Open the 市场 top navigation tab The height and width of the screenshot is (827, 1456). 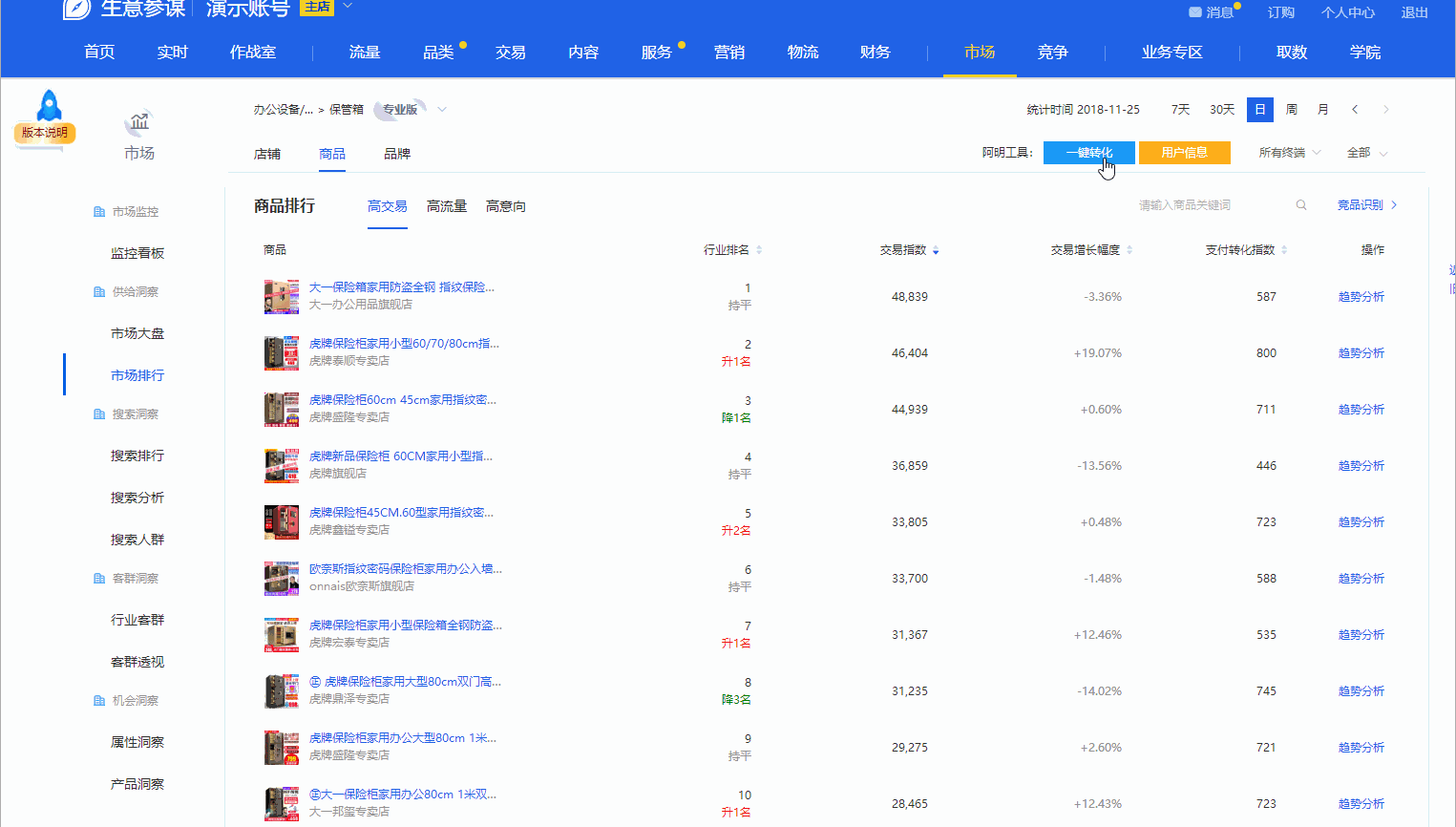pos(980,53)
